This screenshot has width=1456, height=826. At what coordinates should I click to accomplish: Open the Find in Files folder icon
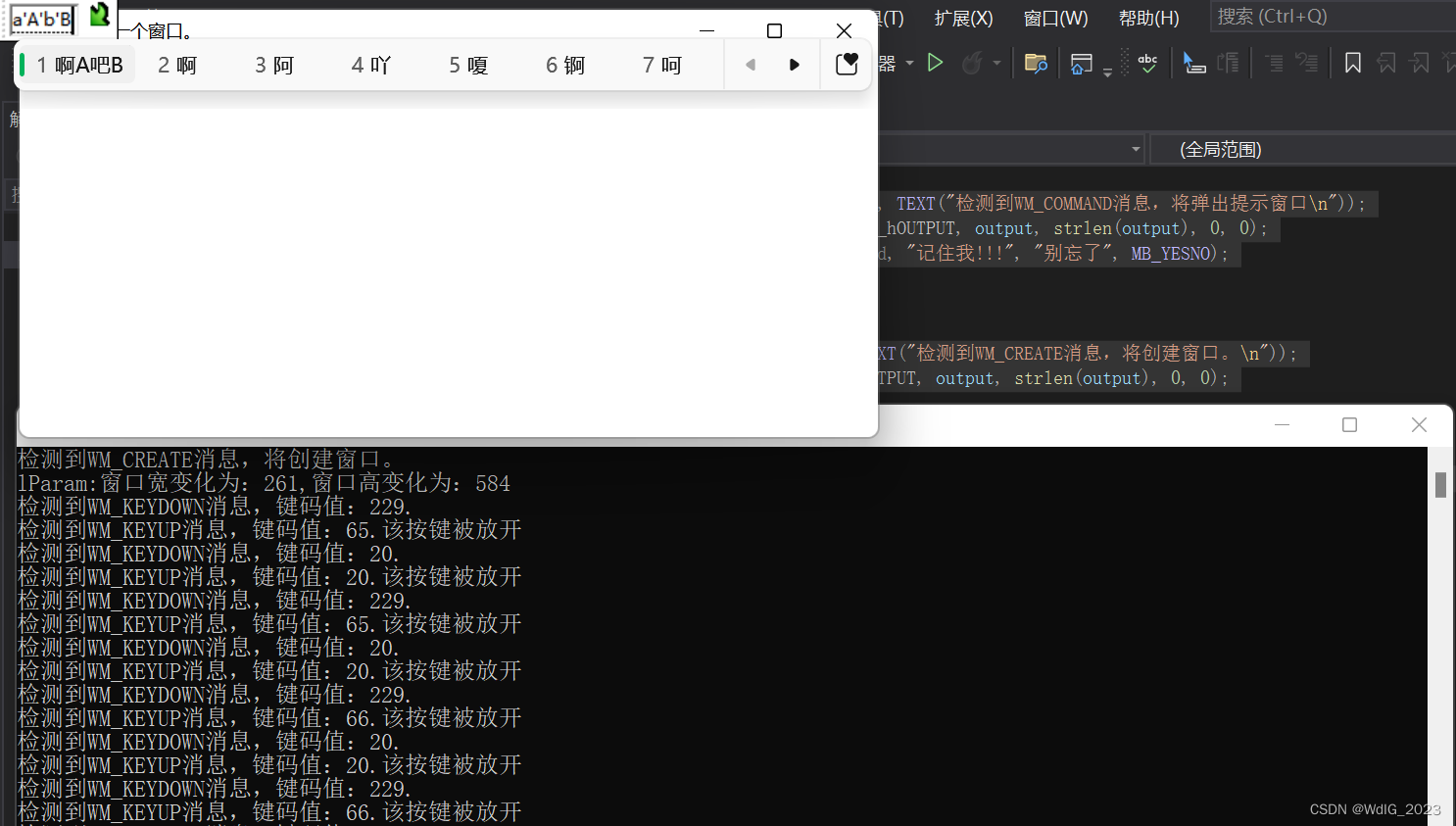point(1036,64)
